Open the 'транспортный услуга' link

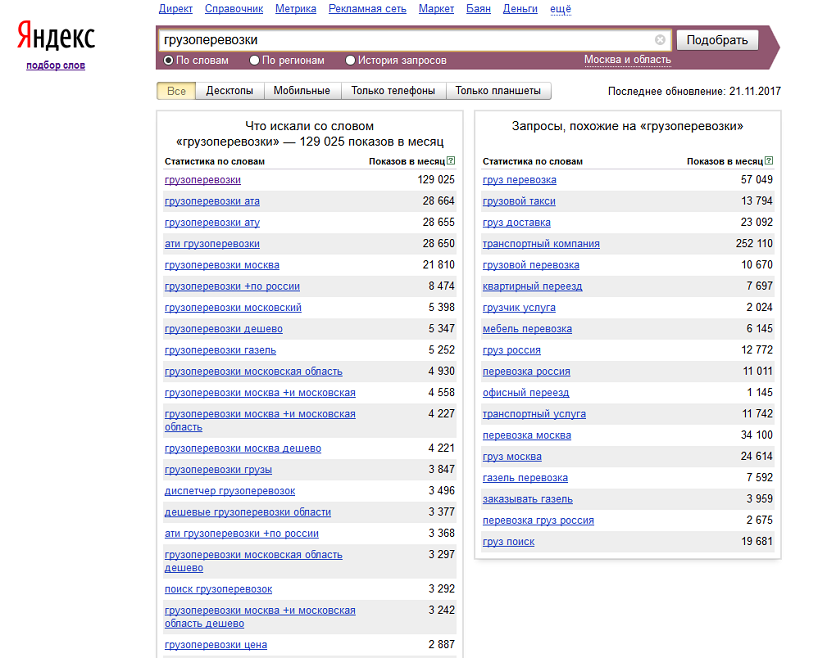pyautogui.click(x=534, y=414)
